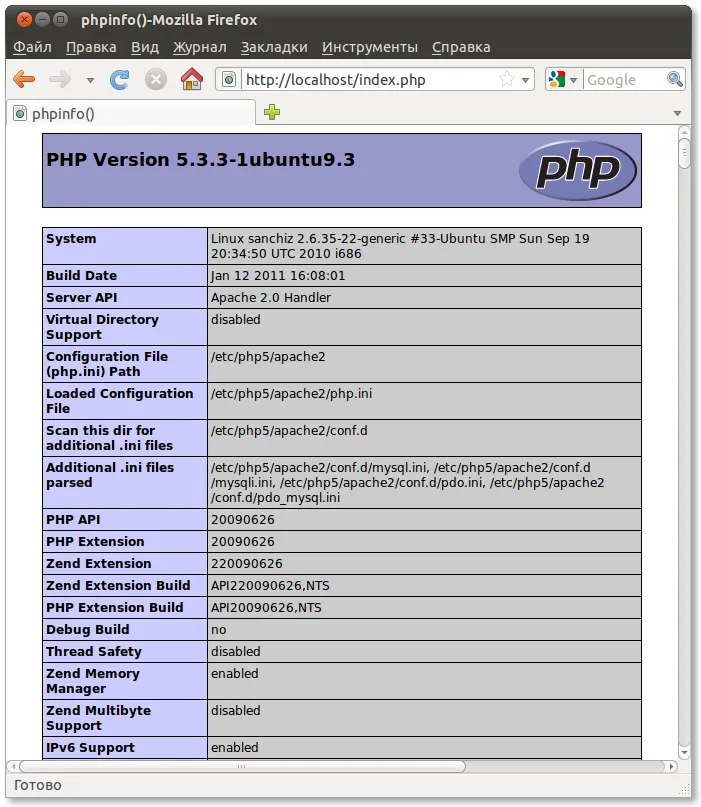Click the Debug Build value no
The image size is (701, 807).
[x=219, y=630]
